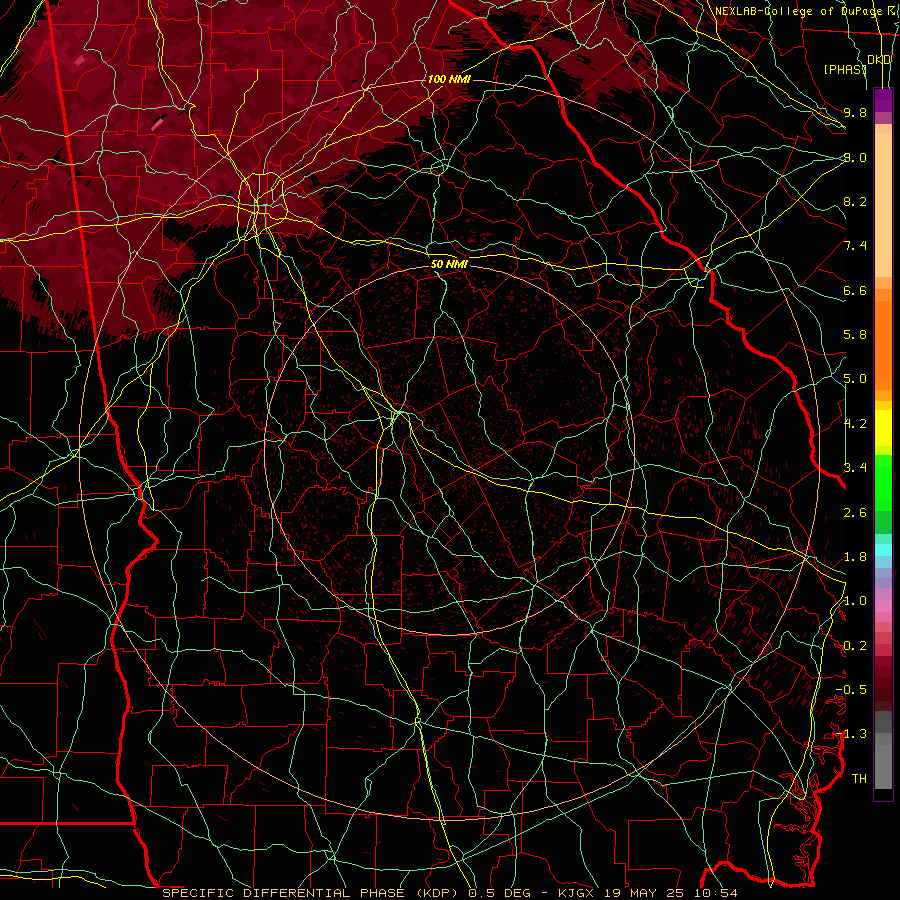The image size is (900, 900).
Task: Click the 8.2 value on the color scale
Action: (x=855, y=201)
